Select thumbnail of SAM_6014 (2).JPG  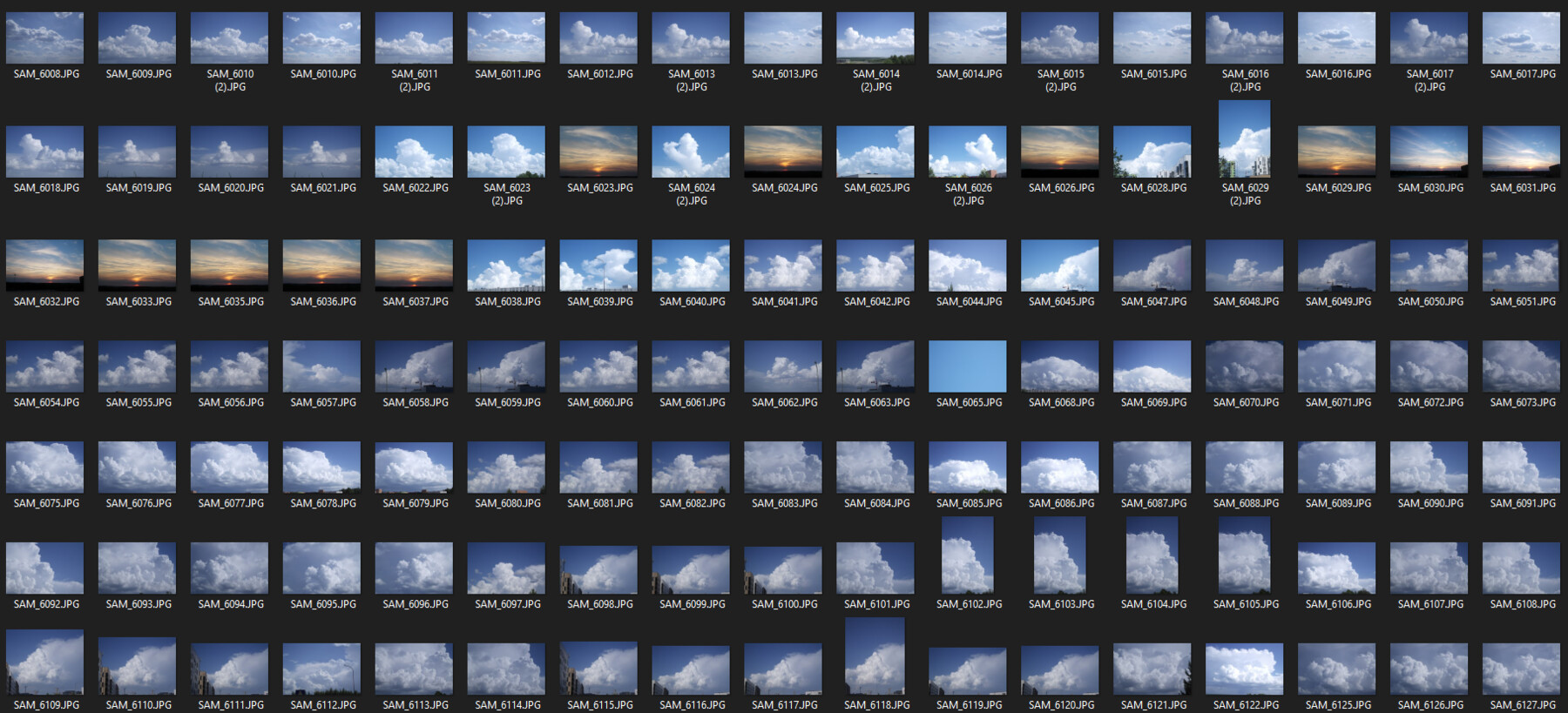tap(876, 37)
